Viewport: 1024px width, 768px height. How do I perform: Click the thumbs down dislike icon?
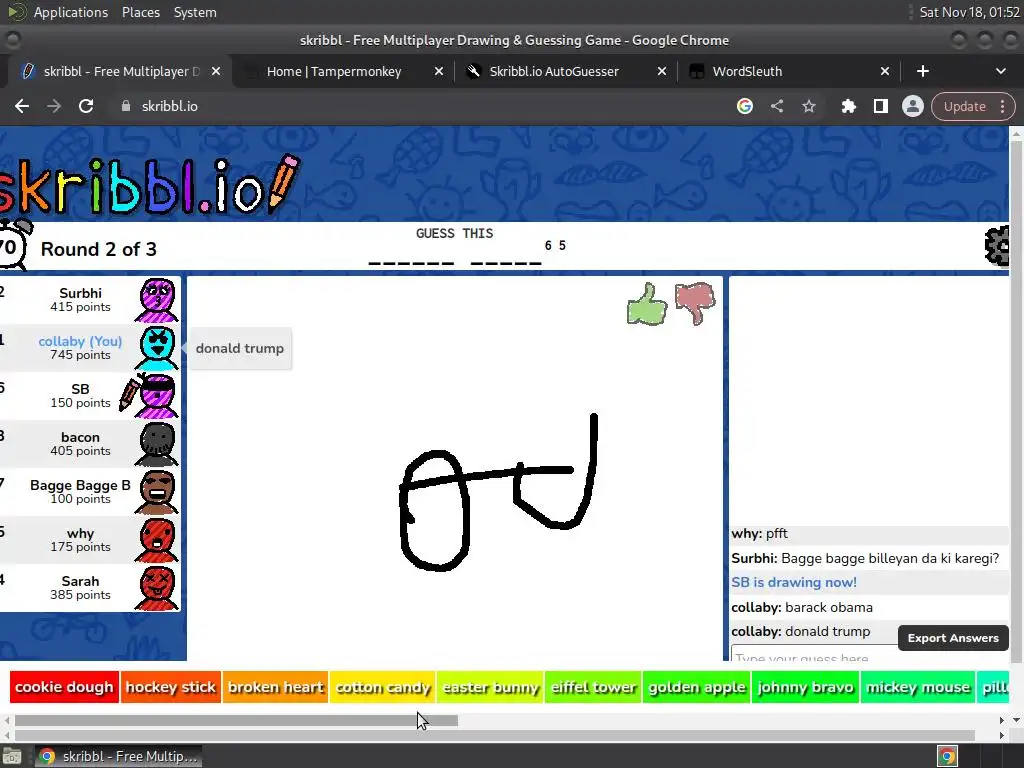point(696,303)
